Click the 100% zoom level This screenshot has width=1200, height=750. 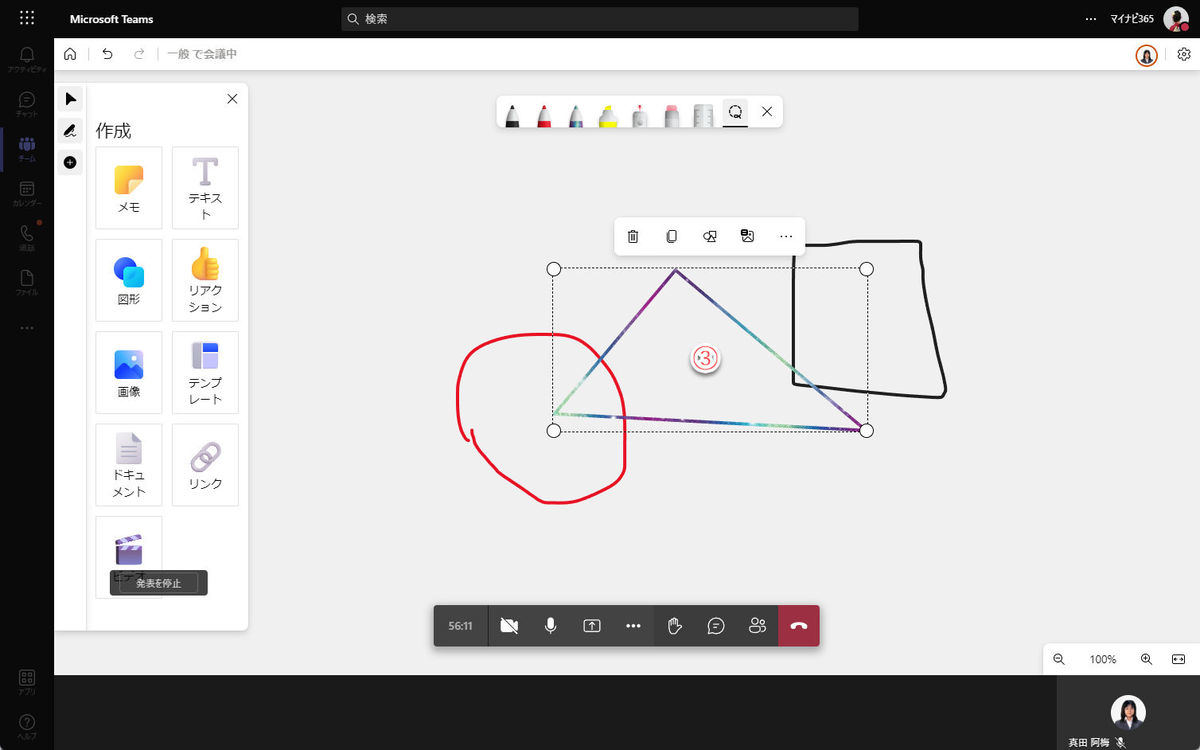(x=1103, y=660)
